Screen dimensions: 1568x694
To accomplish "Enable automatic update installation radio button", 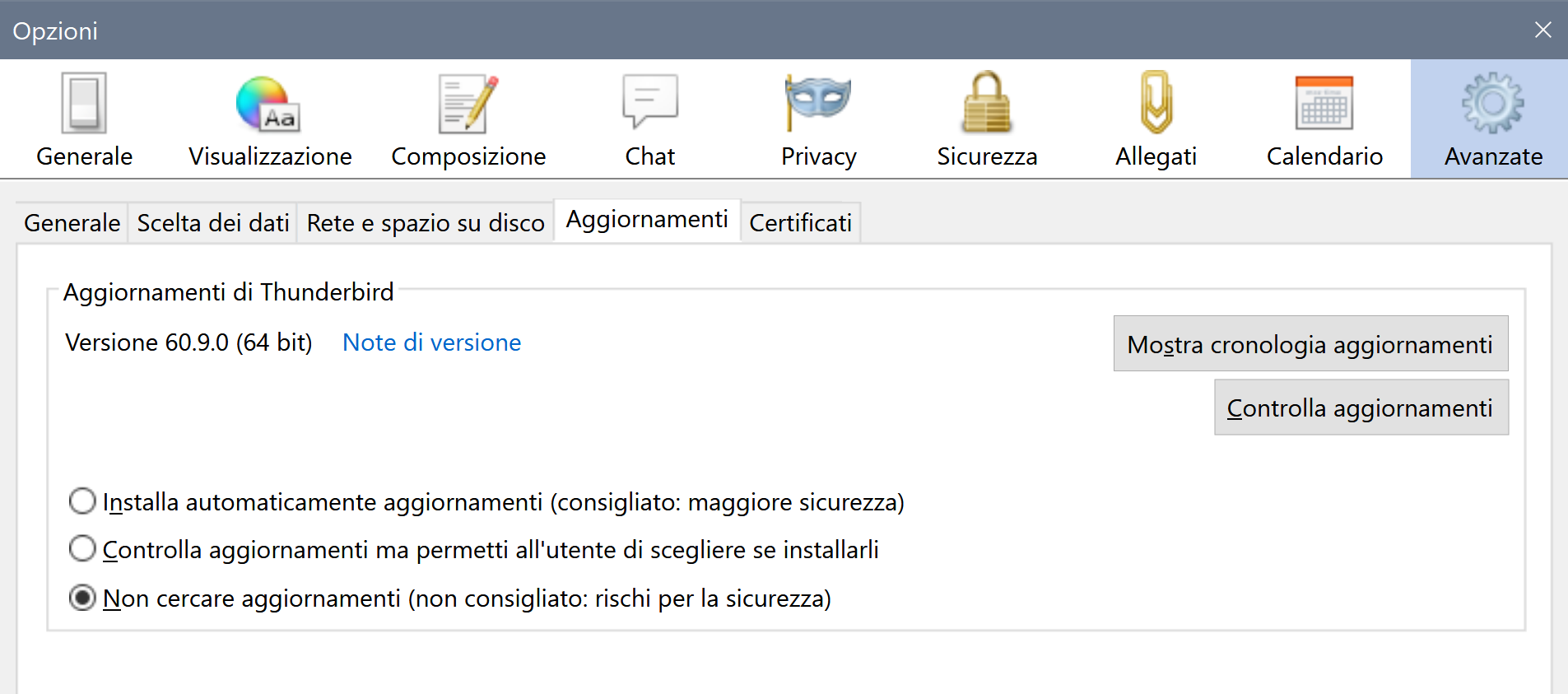I will (x=82, y=501).
